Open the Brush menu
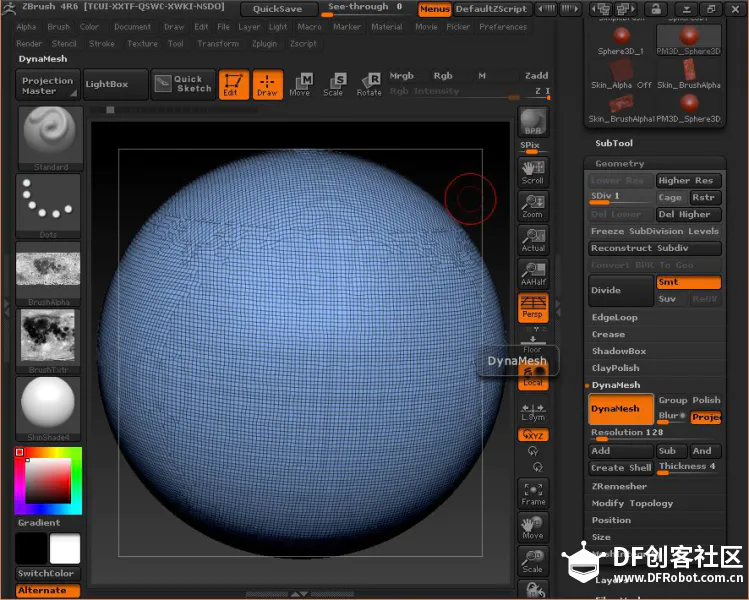 coord(59,27)
